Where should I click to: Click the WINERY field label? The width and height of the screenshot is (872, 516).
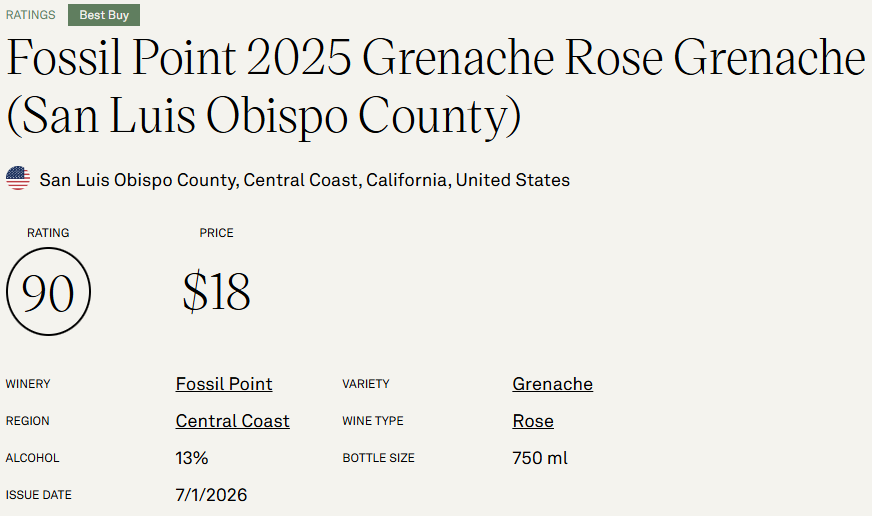coord(28,384)
